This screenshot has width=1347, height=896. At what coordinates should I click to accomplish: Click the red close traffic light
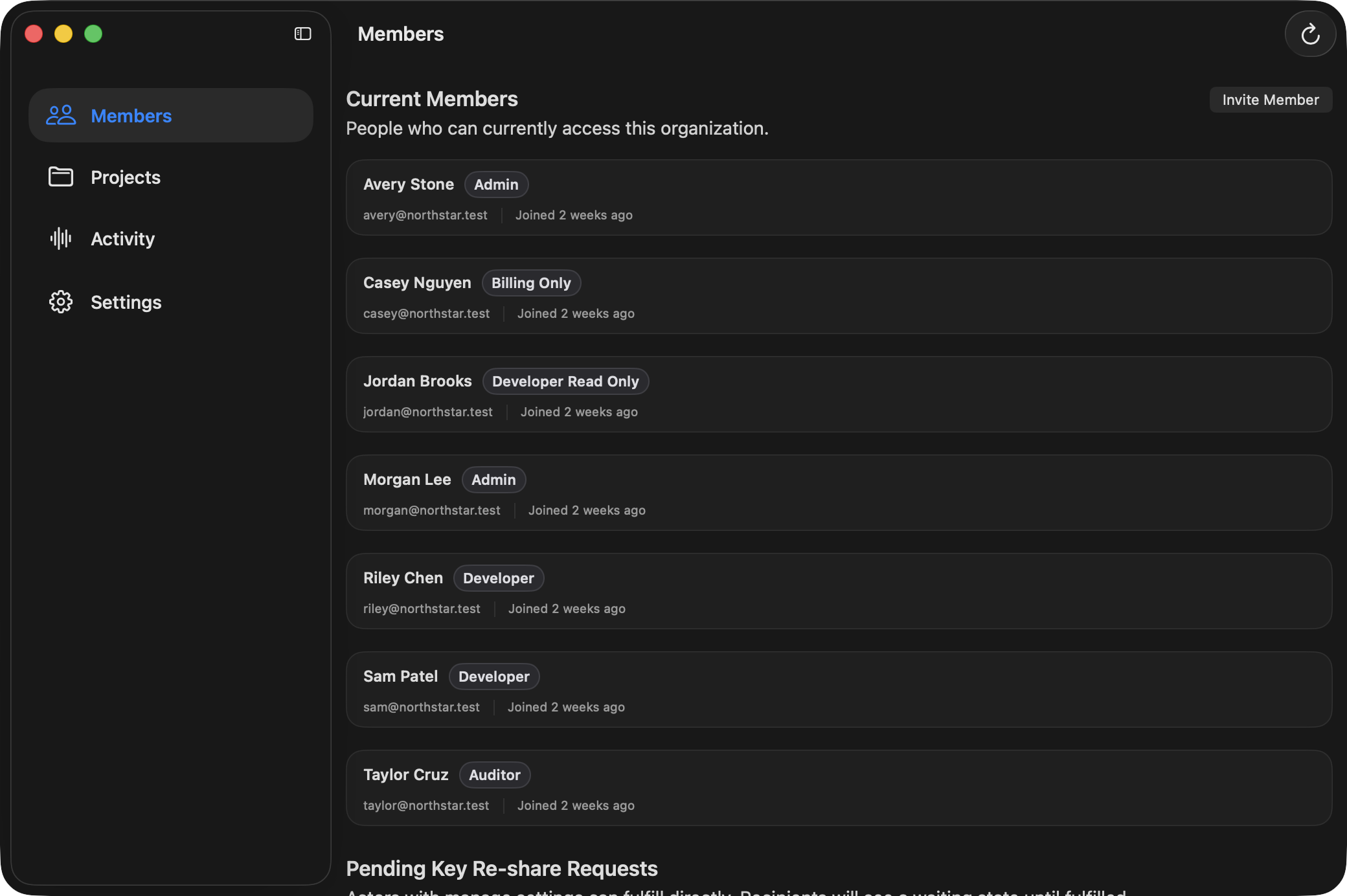coord(34,33)
